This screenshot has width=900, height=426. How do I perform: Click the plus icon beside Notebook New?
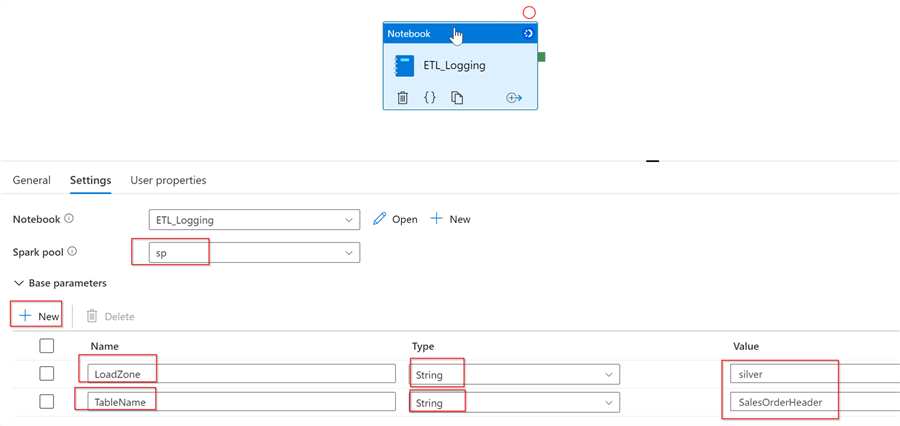[x=437, y=219]
